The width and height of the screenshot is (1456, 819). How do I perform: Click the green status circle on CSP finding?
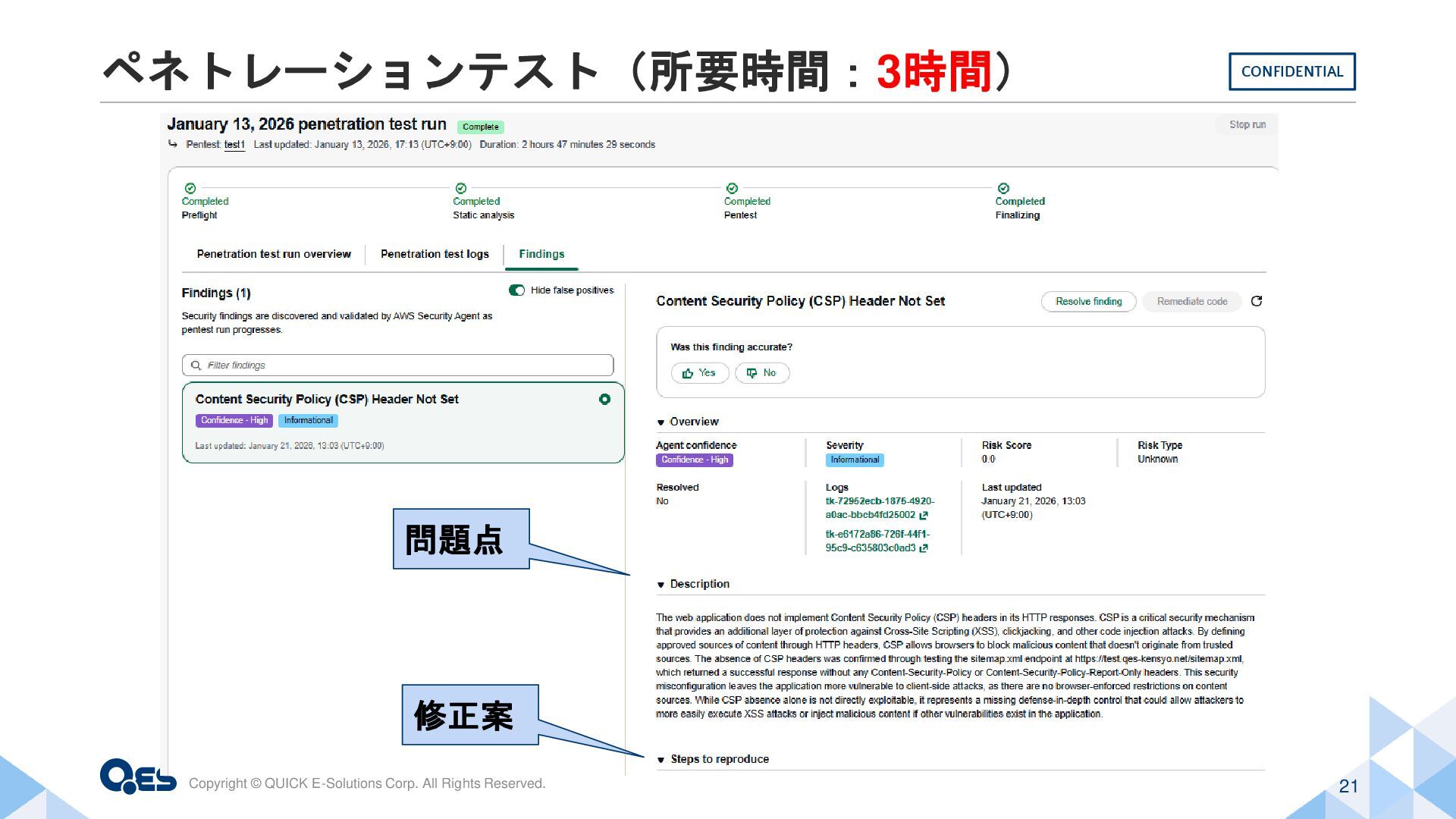(x=604, y=399)
